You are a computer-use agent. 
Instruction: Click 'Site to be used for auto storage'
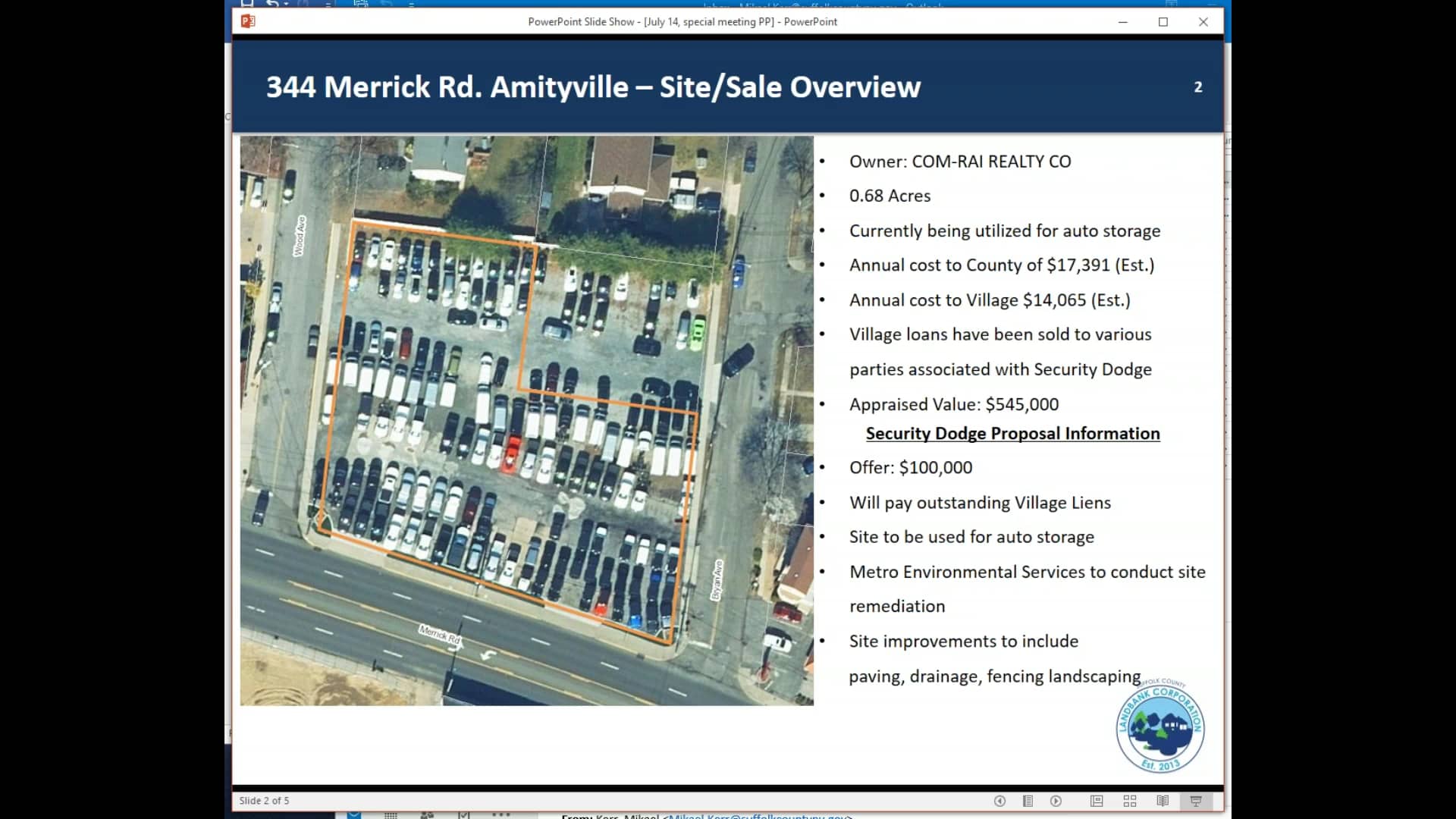point(971,537)
